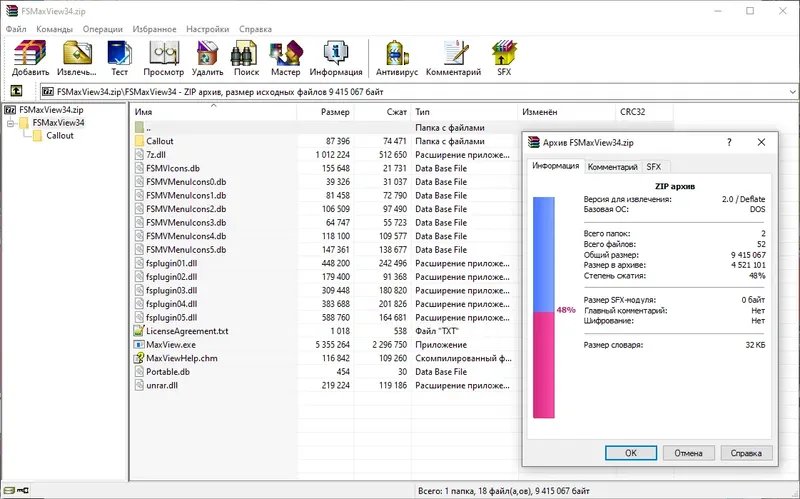Open the Поиск (Find) binoculars tool
This screenshot has height=499, width=800.
[245, 53]
